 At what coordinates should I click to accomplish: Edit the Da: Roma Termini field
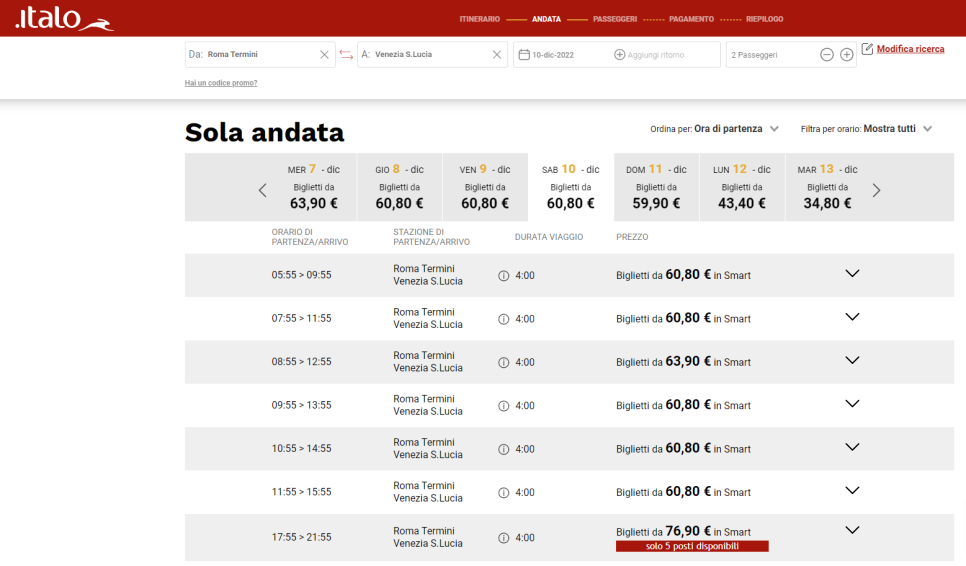tap(260, 55)
